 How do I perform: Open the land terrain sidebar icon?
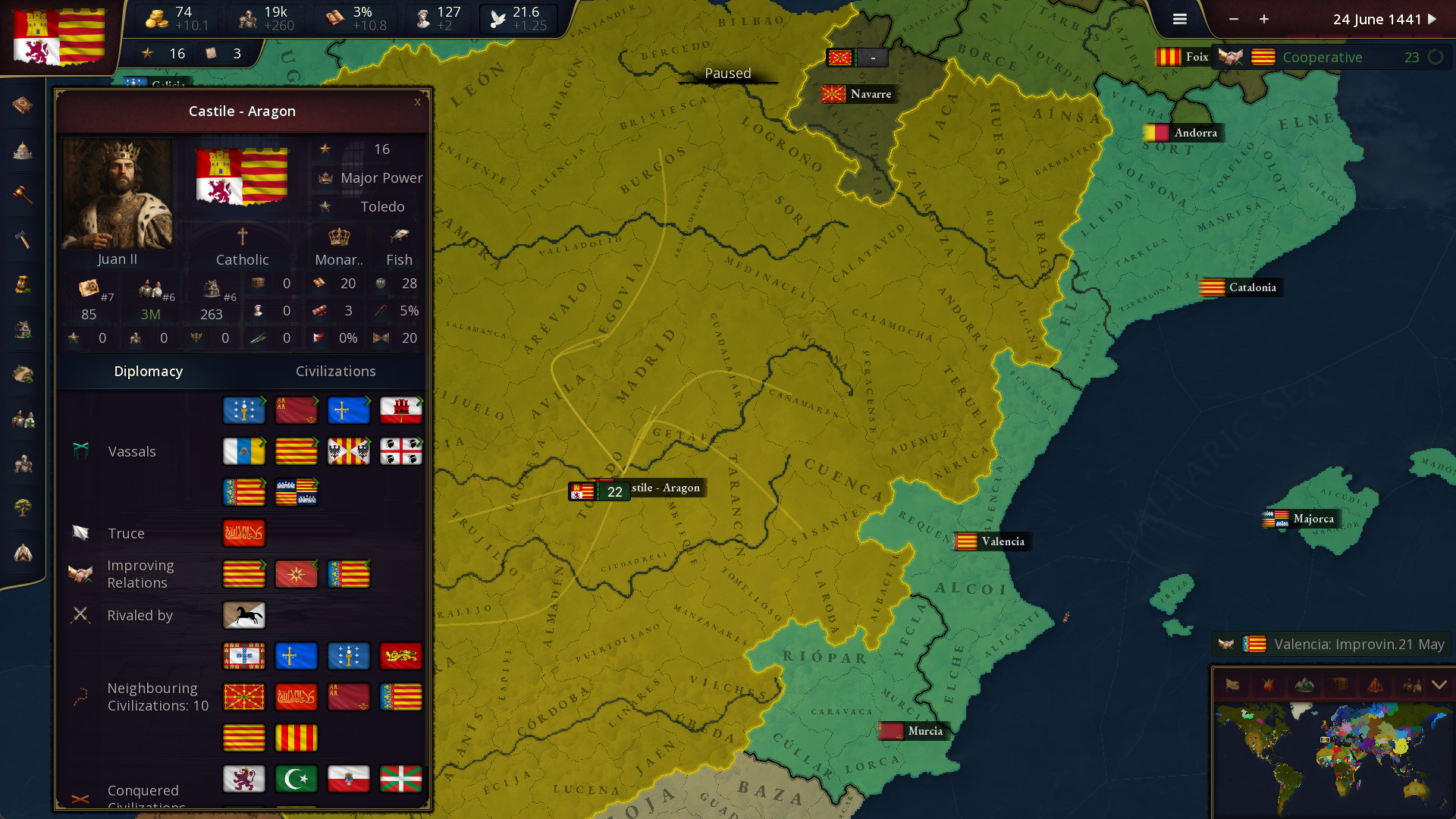click(x=23, y=374)
